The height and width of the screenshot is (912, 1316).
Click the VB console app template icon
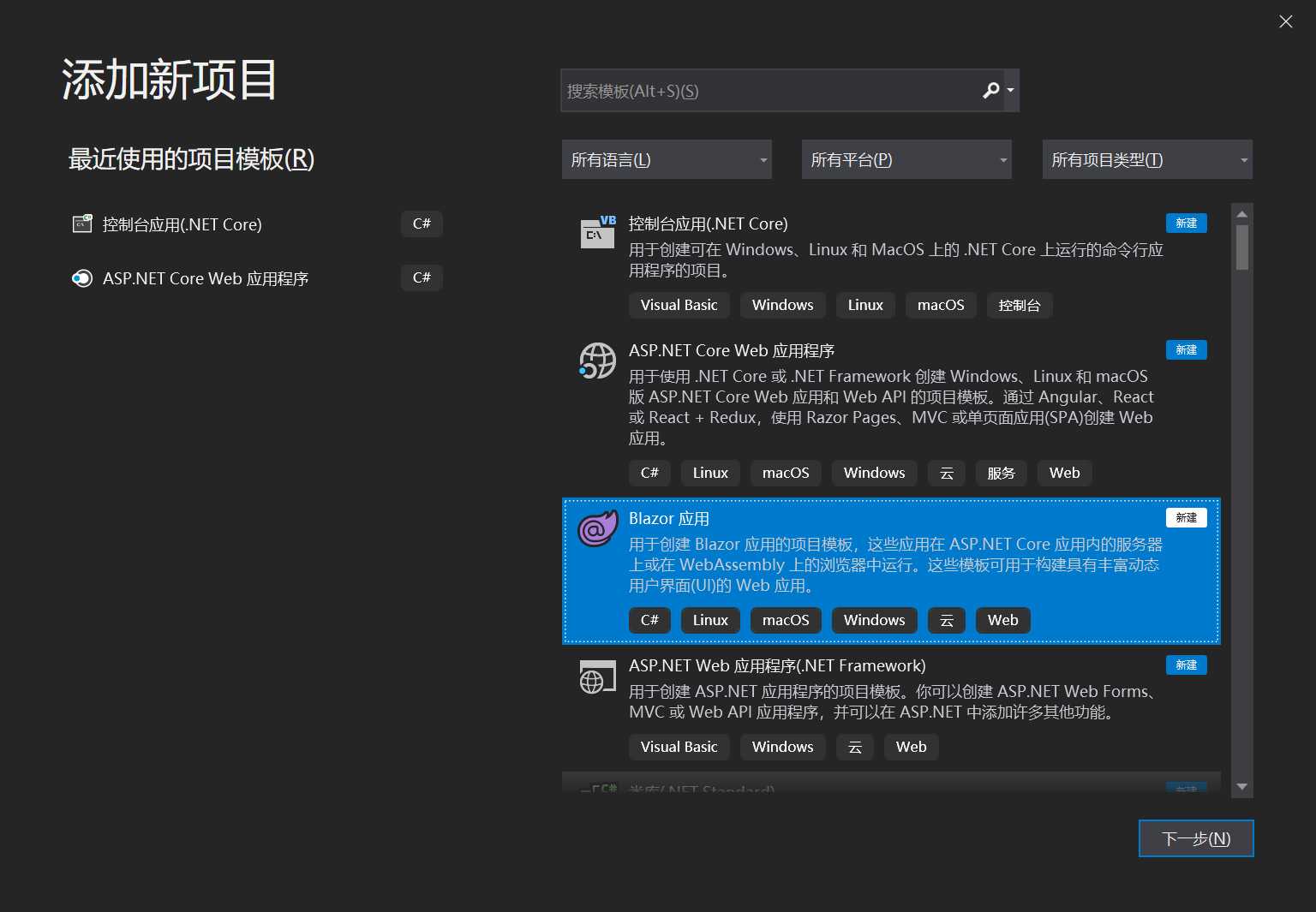[598, 232]
